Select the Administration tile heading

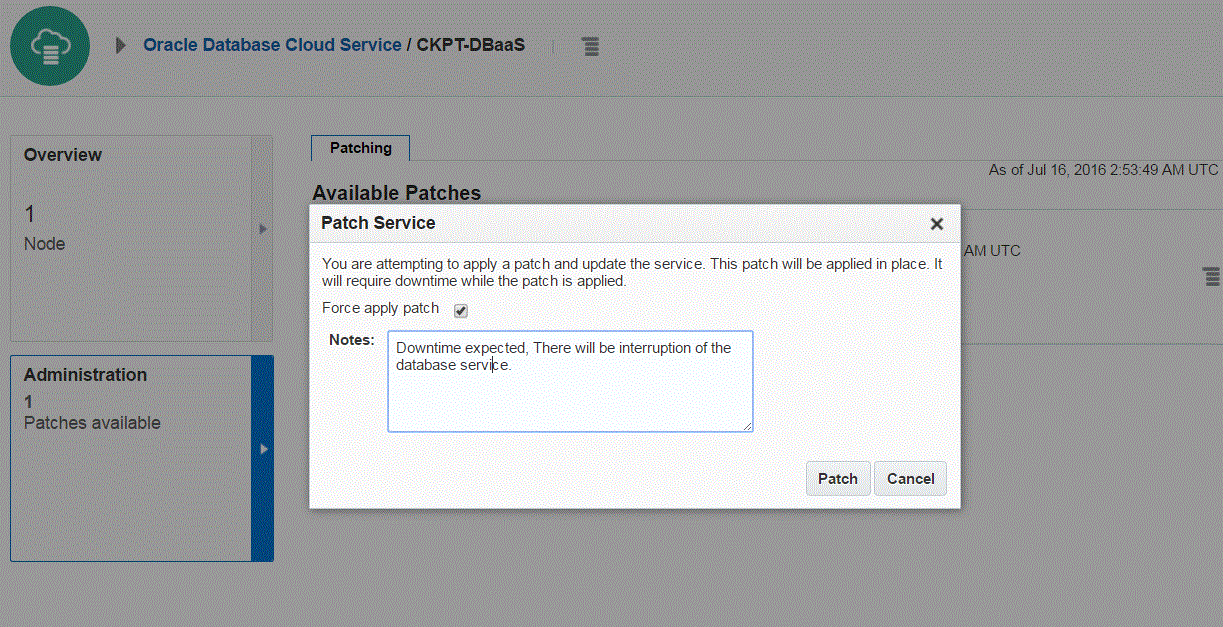(85, 375)
